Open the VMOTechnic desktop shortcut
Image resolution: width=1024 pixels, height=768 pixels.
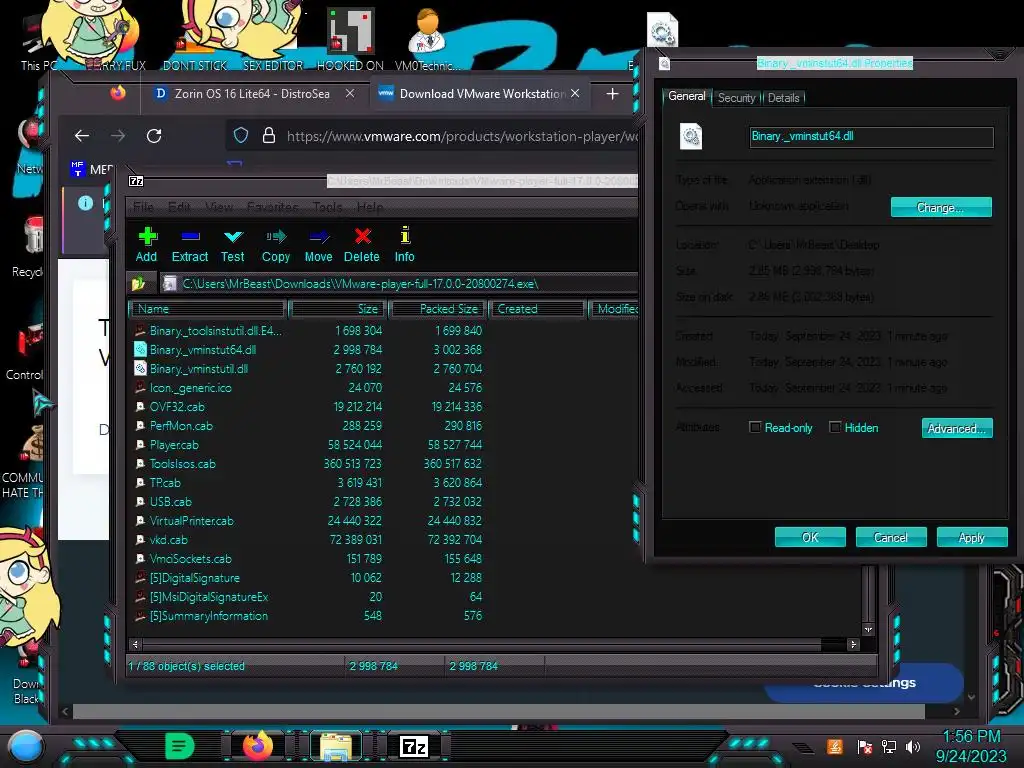click(x=427, y=39)
